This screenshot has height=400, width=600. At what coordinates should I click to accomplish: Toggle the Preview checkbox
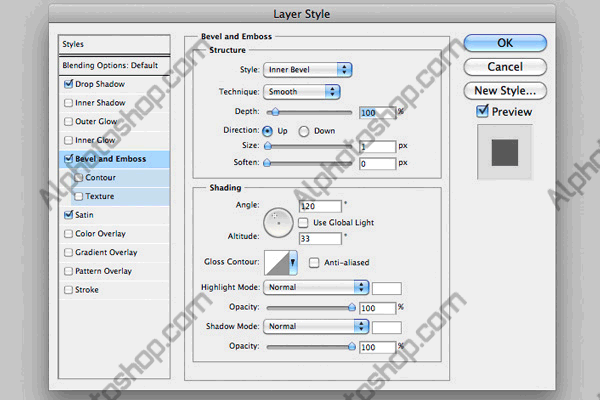tap(482, 111)
